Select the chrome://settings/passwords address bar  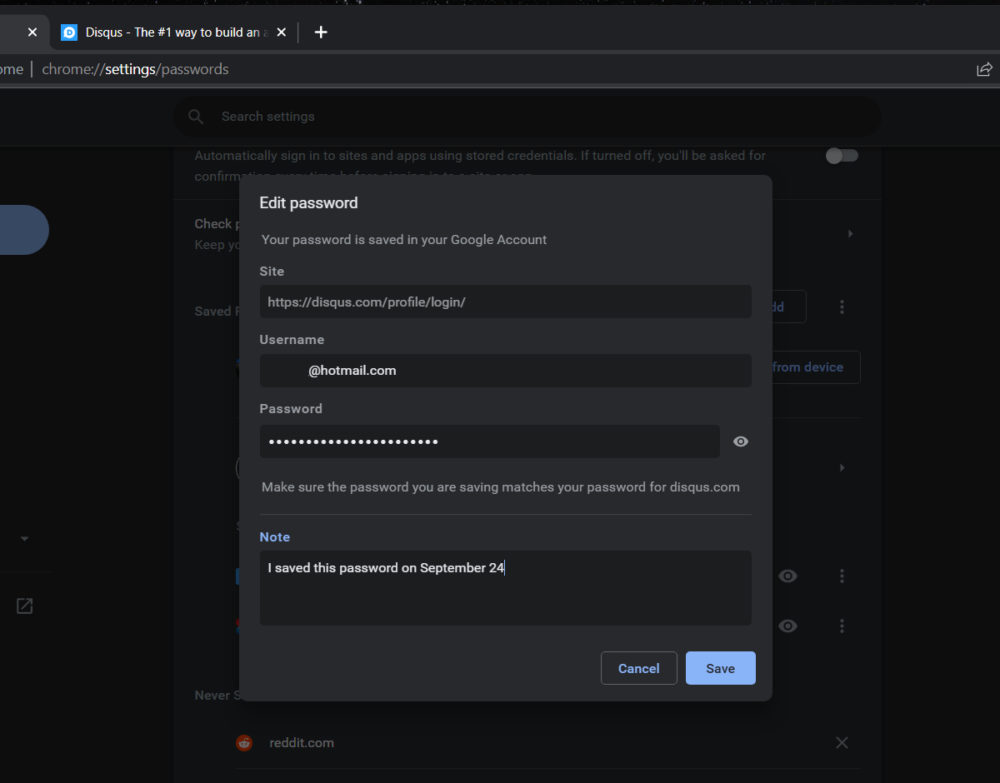pos(135,69)
